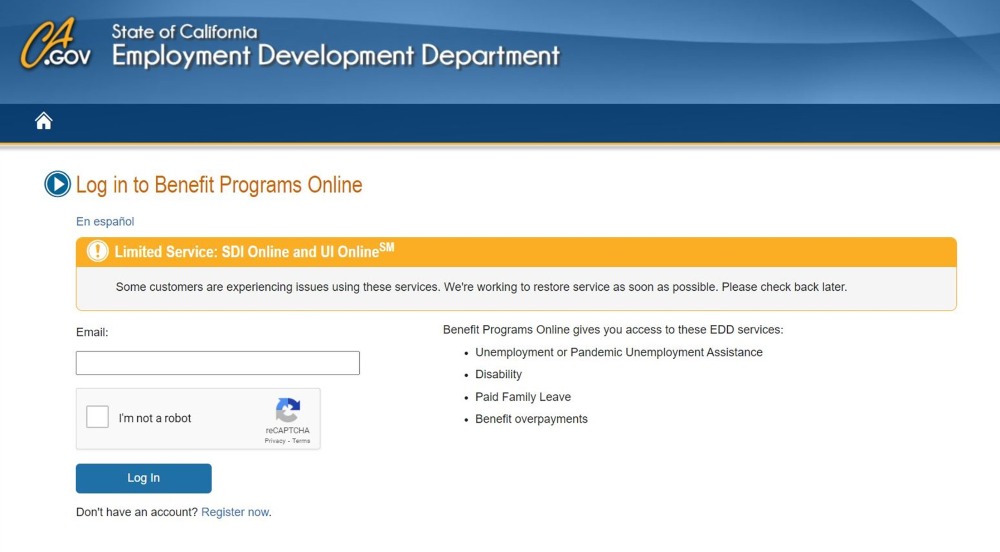Image resolution: width=1000 pixels, height=552 pixels.
Task: Click the CA.gov logo
Action: tap(55, 46)
